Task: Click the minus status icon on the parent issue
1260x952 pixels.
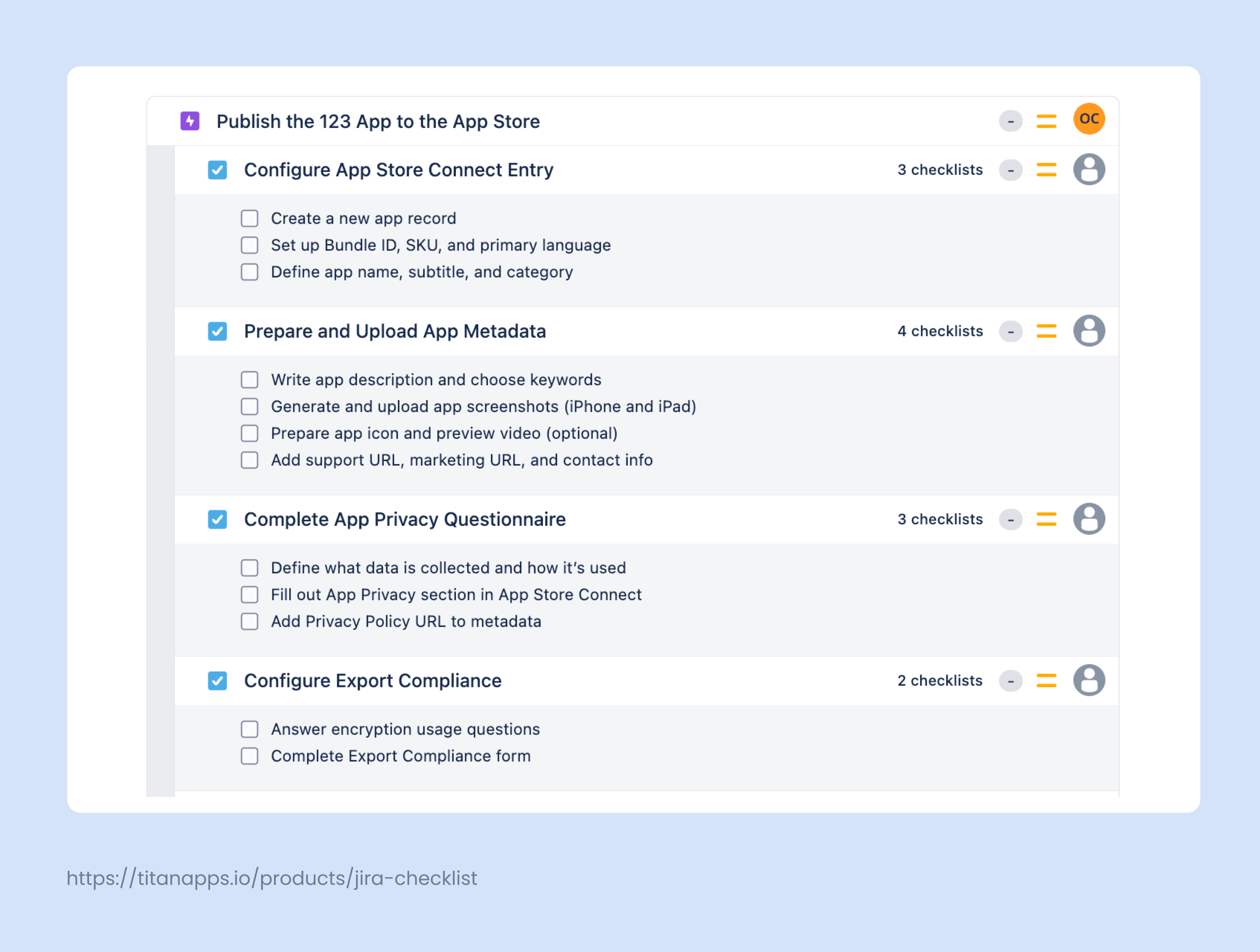Action: (x=1010, y=121)
